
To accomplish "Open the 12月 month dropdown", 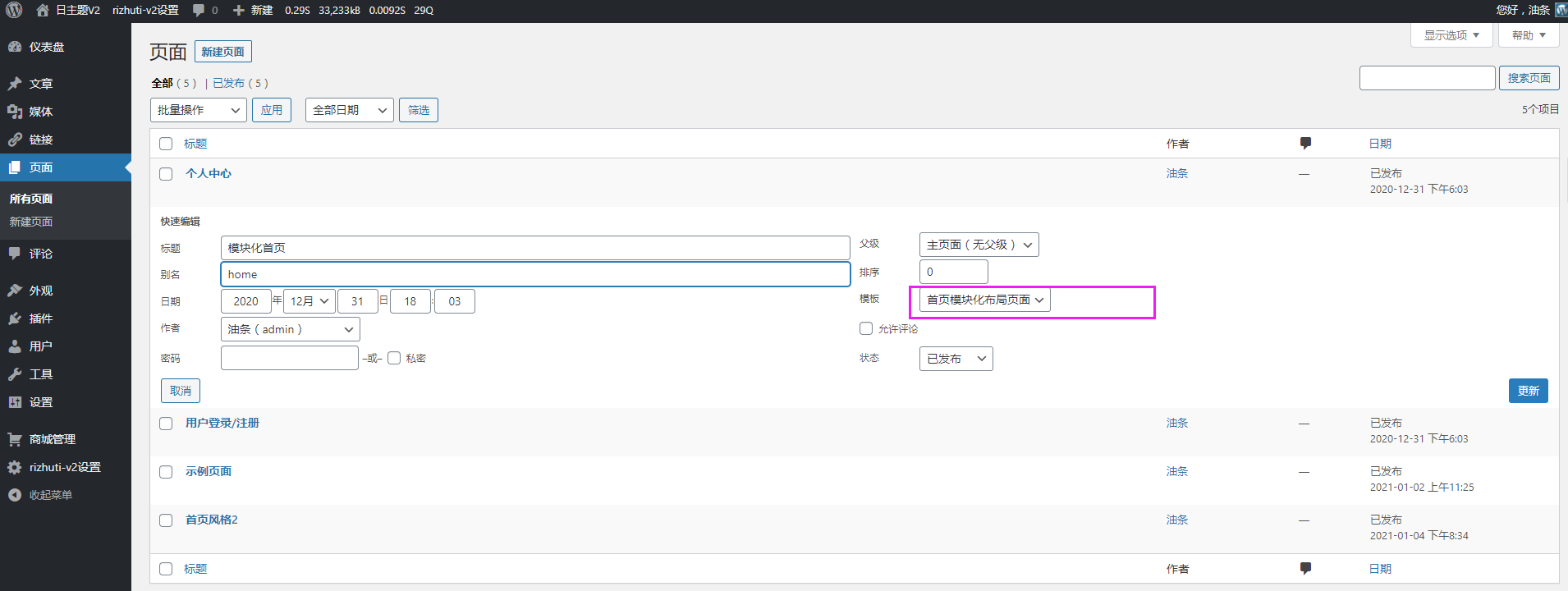I will click(x=309, y=301).
